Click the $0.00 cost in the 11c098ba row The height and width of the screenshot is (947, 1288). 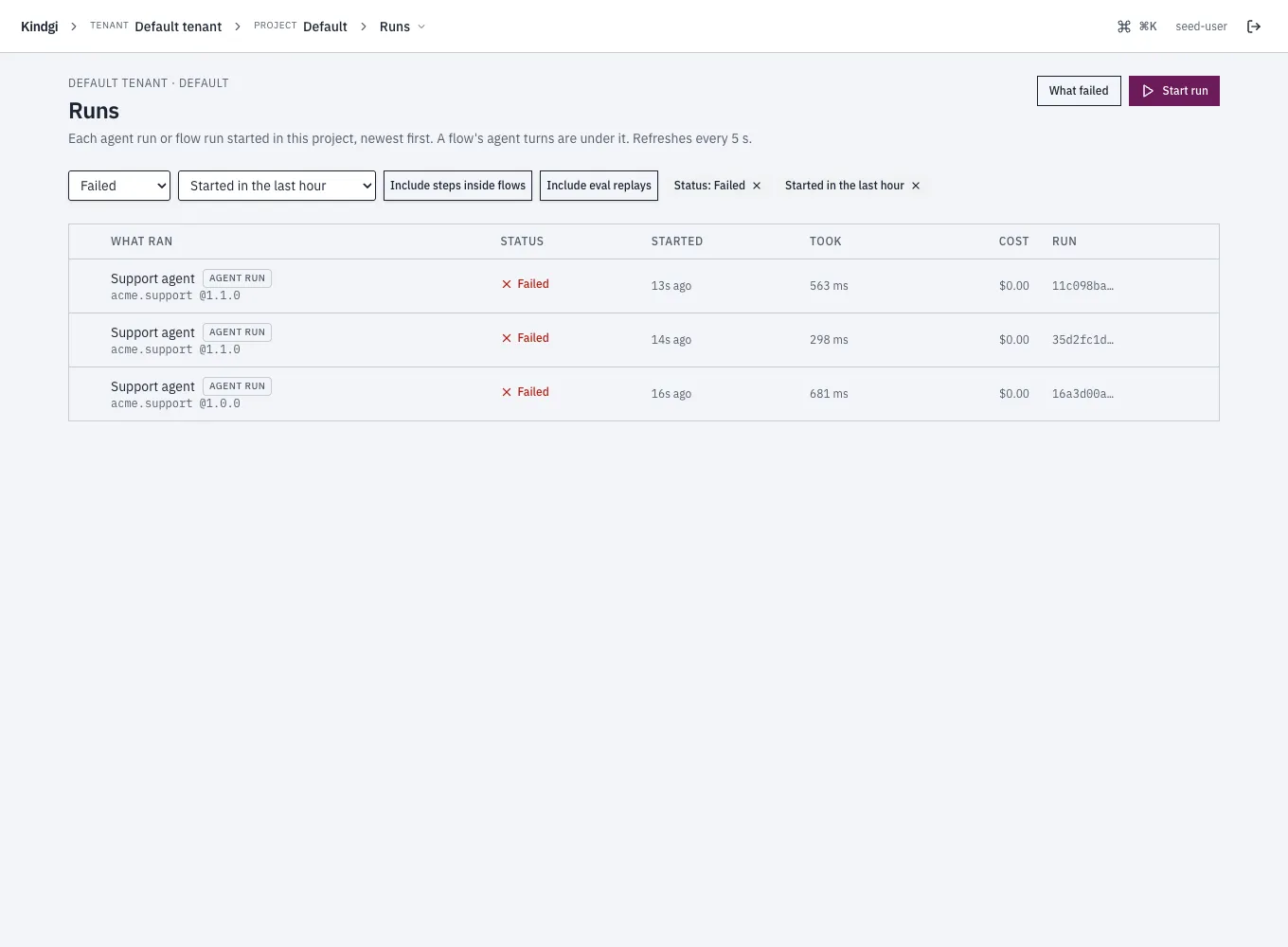[x=1013, y=286]
